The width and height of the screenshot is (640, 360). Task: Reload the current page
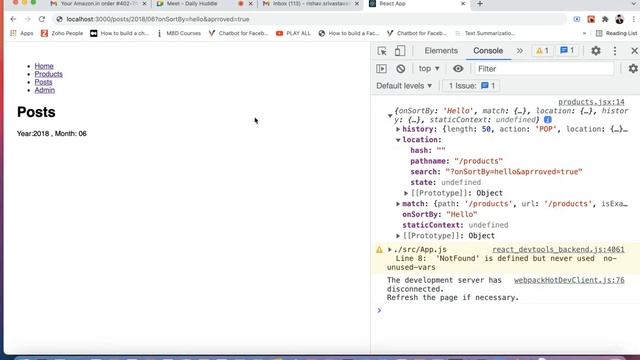click(x=42, y=19)
